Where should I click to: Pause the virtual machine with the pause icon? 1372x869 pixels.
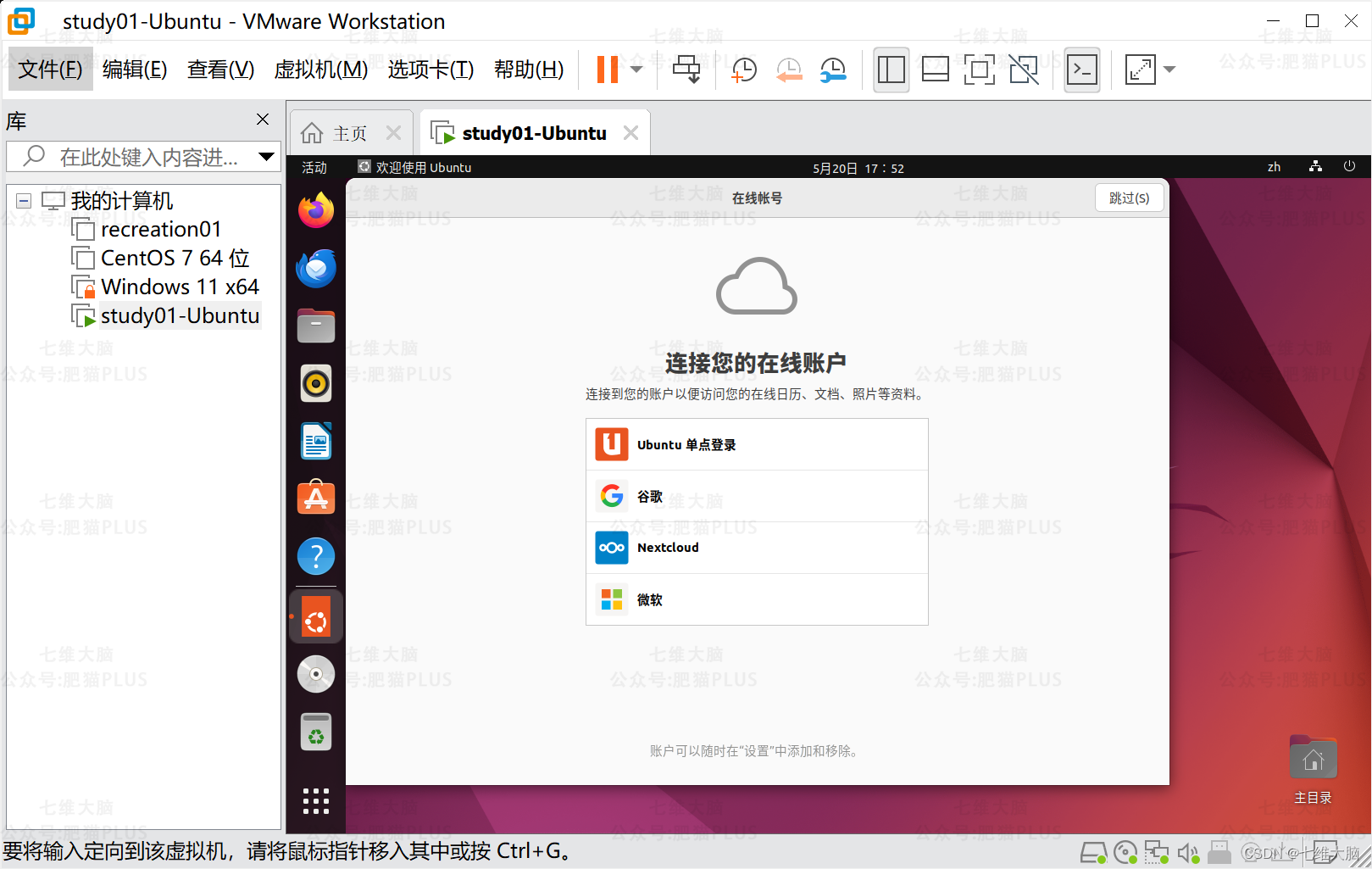pyautogui.click(x=608, y=70)
